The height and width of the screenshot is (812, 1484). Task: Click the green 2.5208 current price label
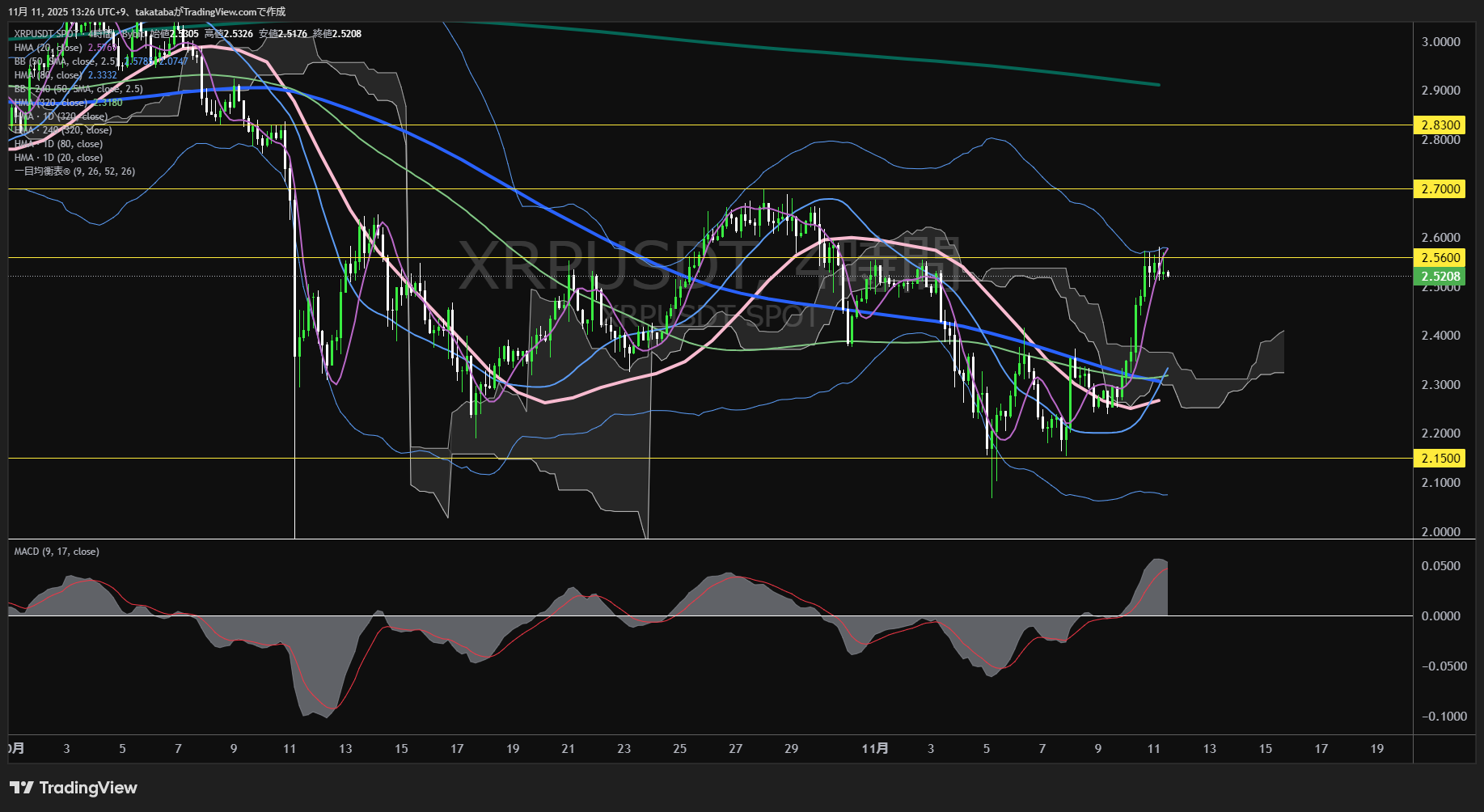(1440, 276)
